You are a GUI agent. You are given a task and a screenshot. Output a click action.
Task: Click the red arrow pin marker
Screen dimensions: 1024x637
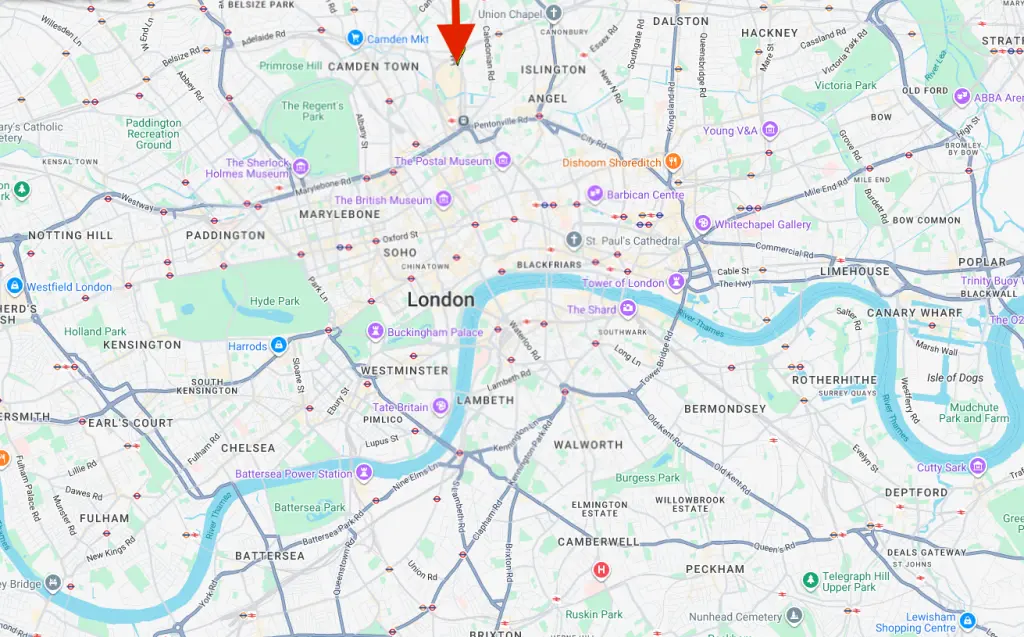pos(456,31)
